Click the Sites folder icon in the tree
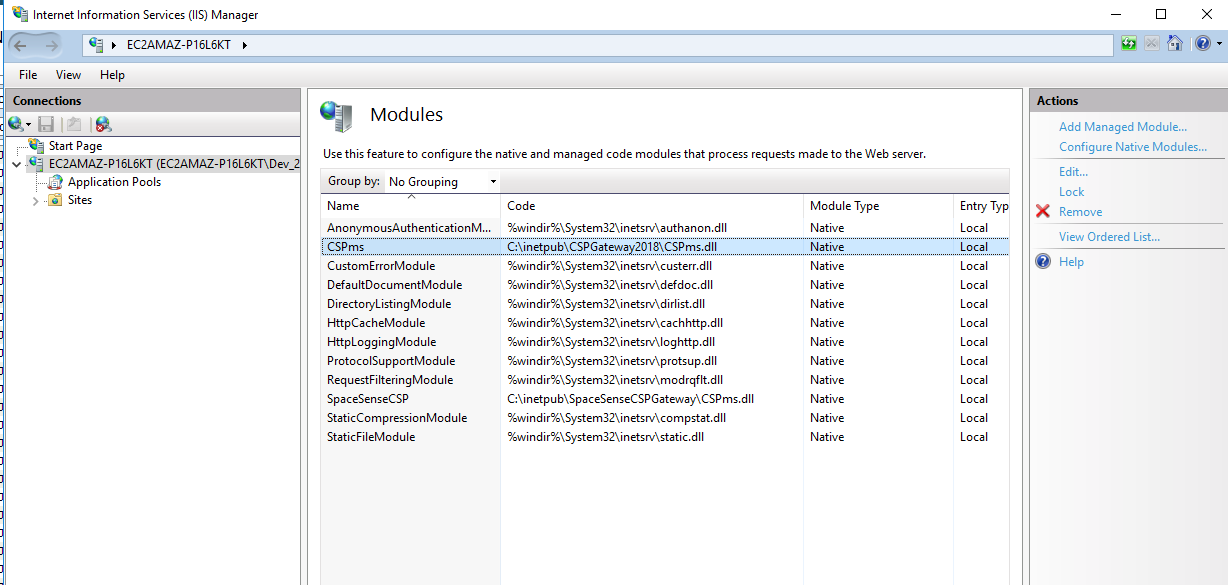 point(56,200)
